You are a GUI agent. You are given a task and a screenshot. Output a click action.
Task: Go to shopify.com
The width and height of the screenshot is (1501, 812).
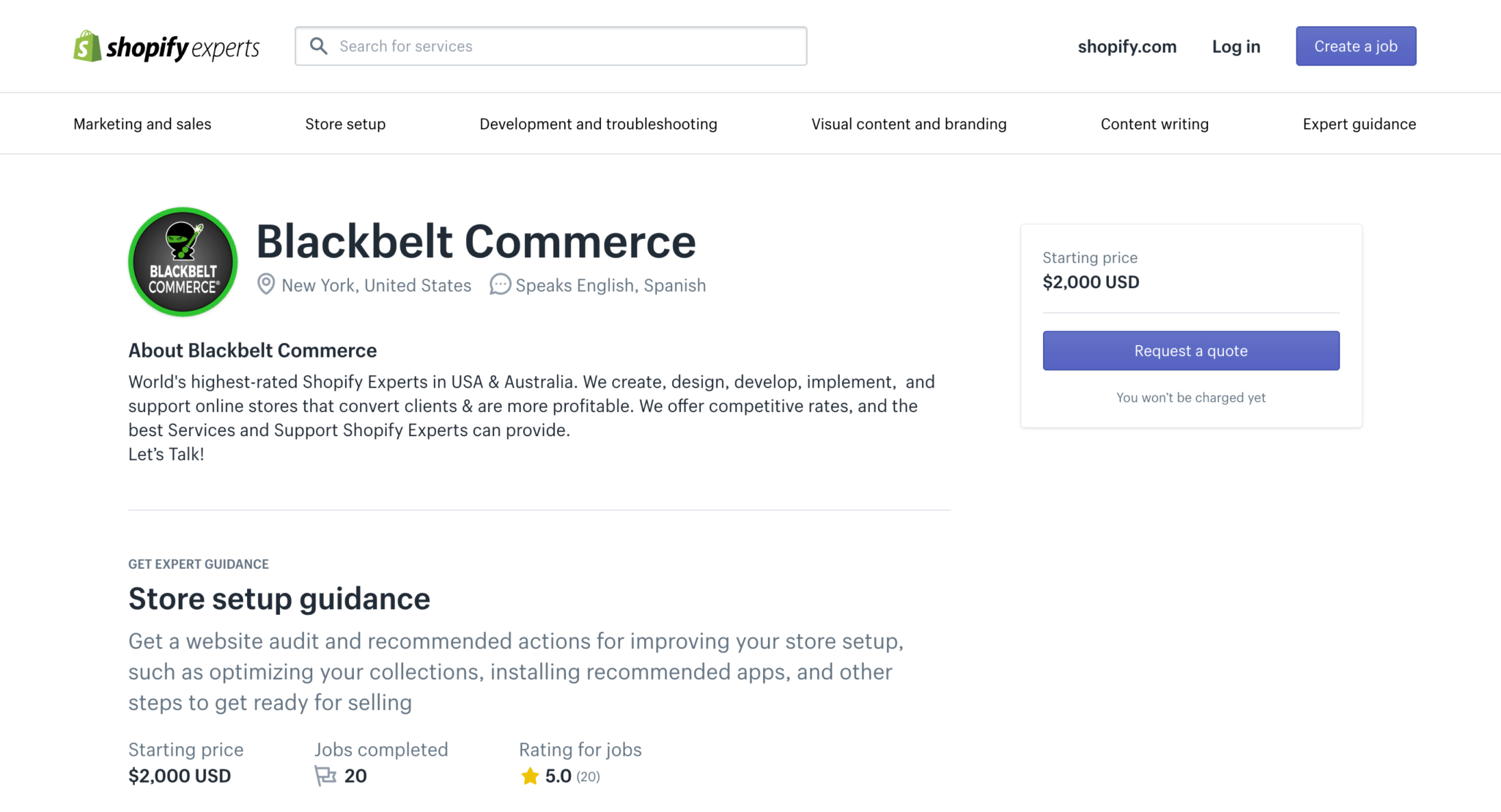click(1126, 46)
